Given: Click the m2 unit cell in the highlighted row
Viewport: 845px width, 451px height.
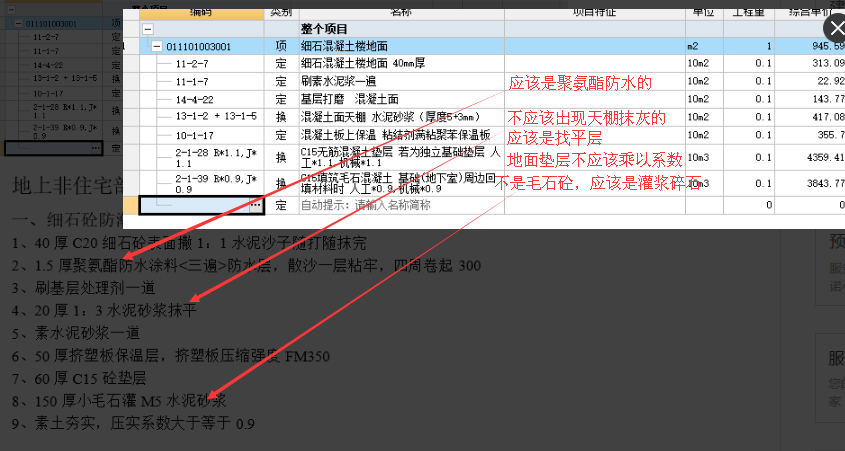Looking at the screenshot, I should [x=704, y=47].
